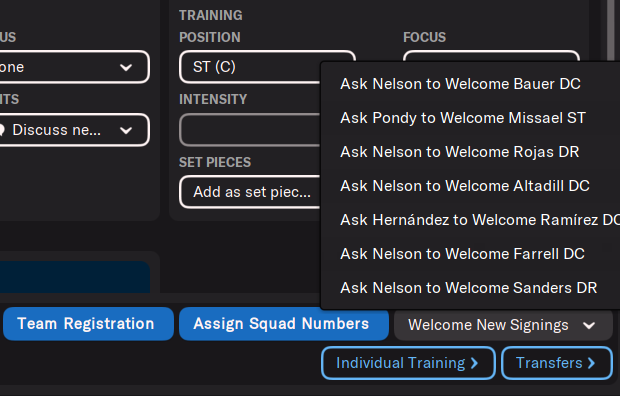Viewport: 620px width, 396px height.
Task: Collapse the Welcome New Signings dropdown
Action: (503, 325)
